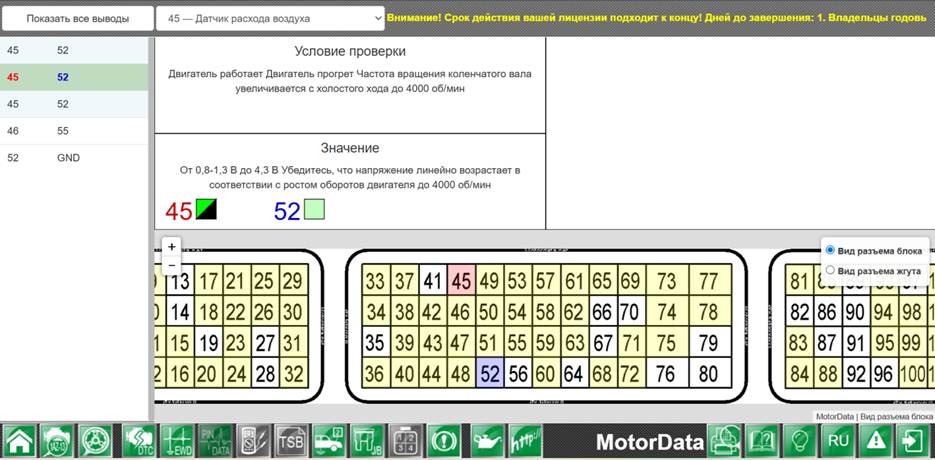935x460 pixels.
Task: Click the print preview icon
Action: pos(725,442)
